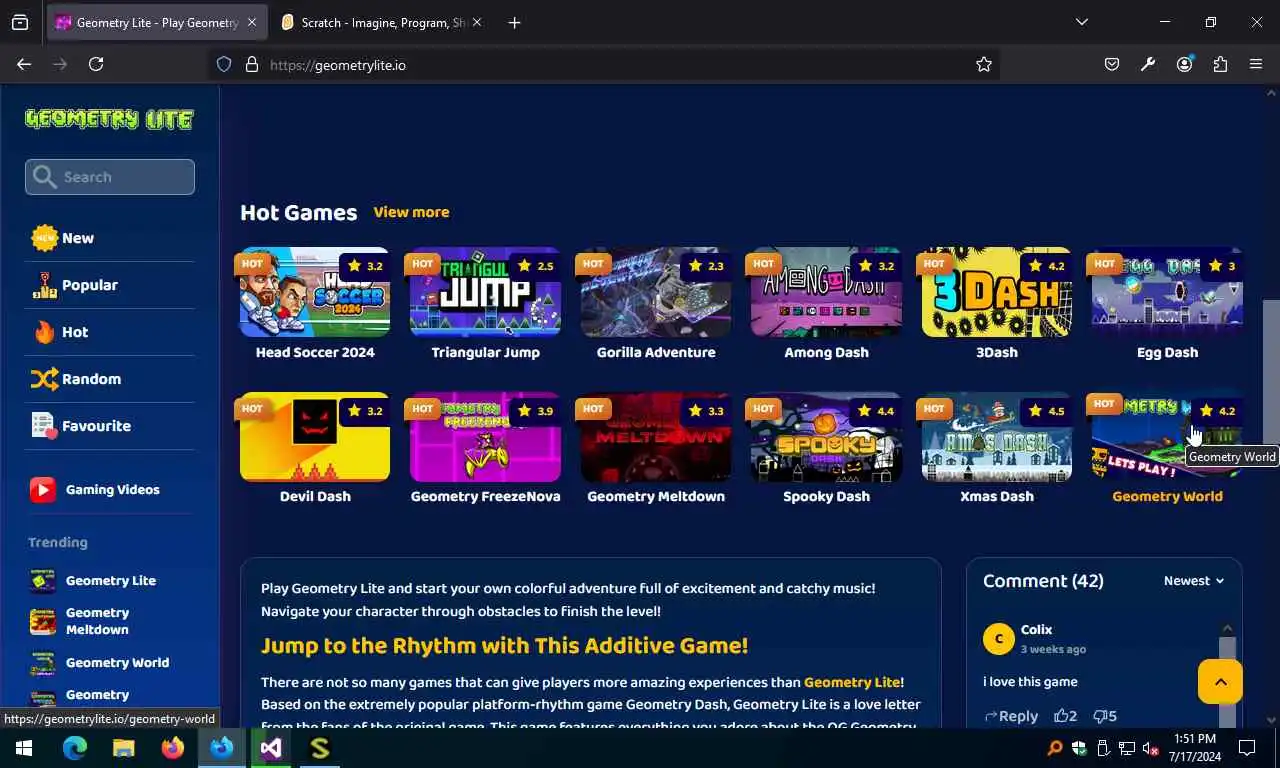The width and height of the screenshot is (1280, 768).
Task: Go back to previous page
Action: (x=24, y=64)
